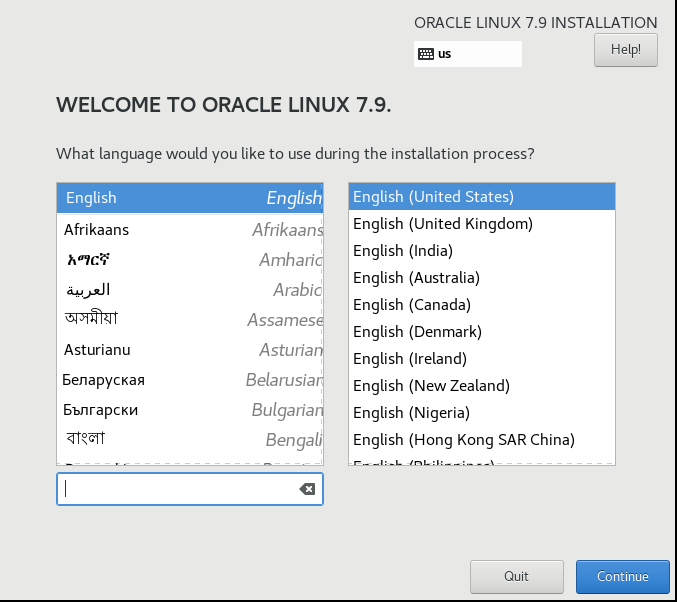The height and width of the screenshot is (602, 677).
Task: Continue to the next installation step
Action: (622, 576)
